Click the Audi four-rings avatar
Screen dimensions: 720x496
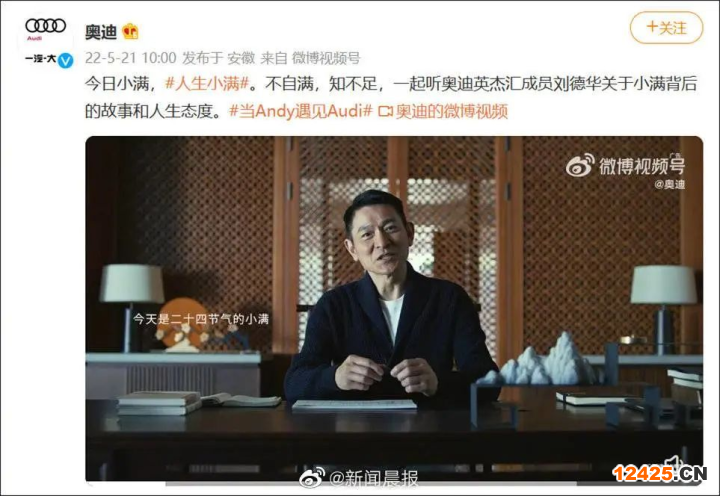pyautogui.click(x=45, y=28)
